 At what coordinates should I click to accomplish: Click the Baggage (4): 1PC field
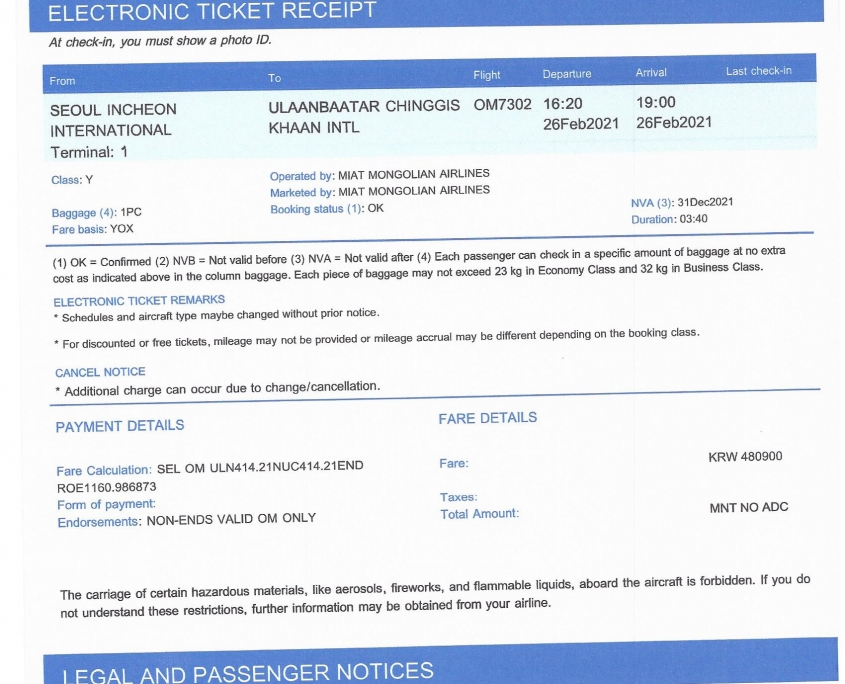click(96, 212)
